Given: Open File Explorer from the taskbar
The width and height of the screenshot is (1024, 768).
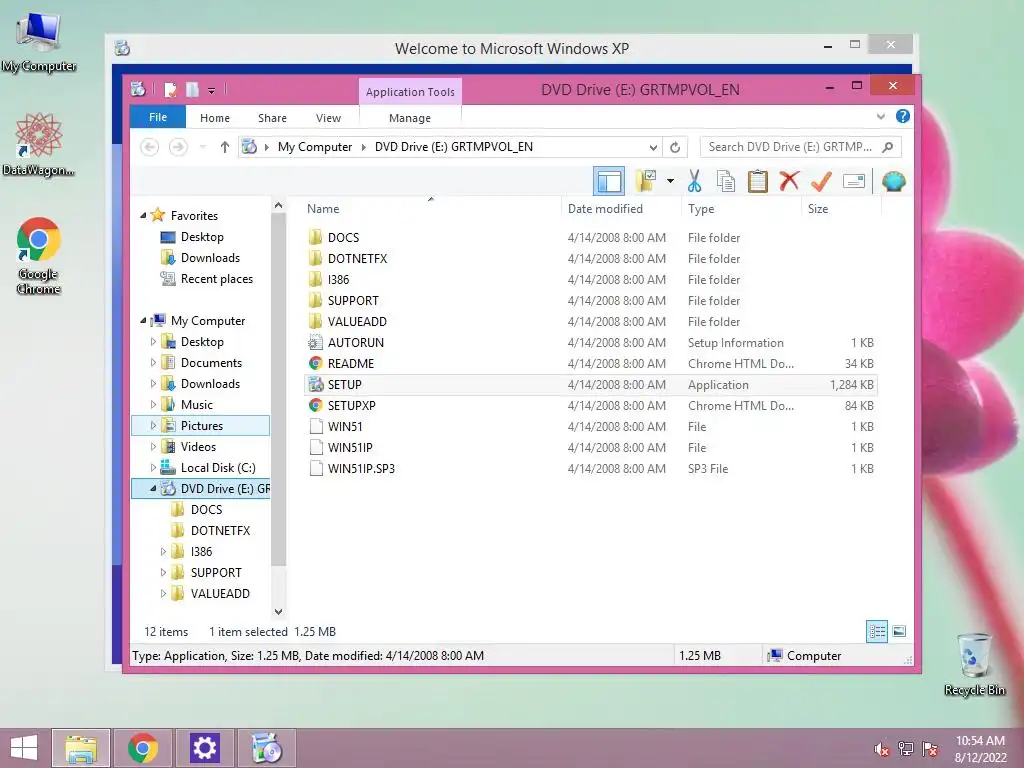Looking at the screenshot, I should [x=81, y=748].
